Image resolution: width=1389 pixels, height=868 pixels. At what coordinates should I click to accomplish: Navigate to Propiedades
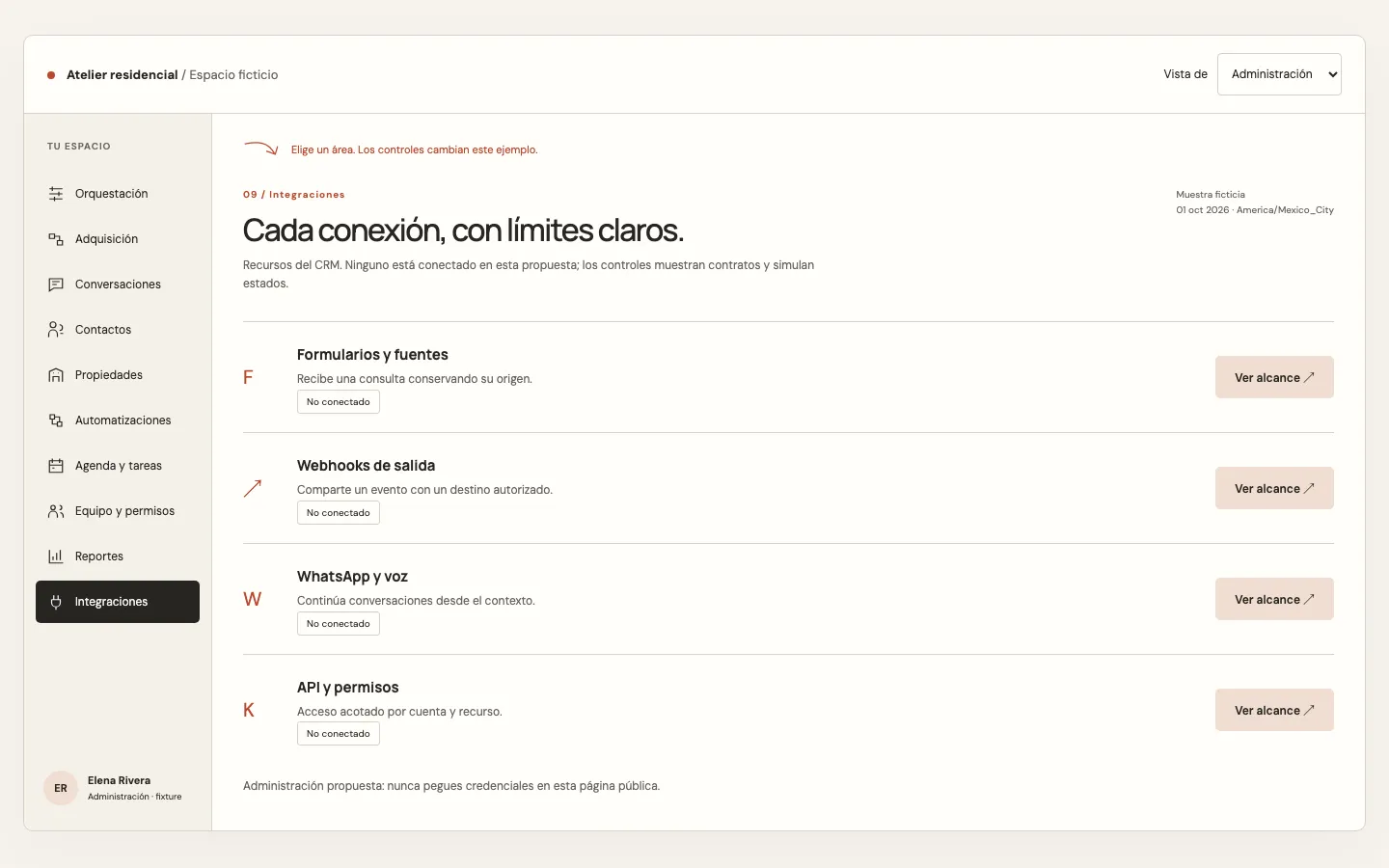(x=118, y=375)
